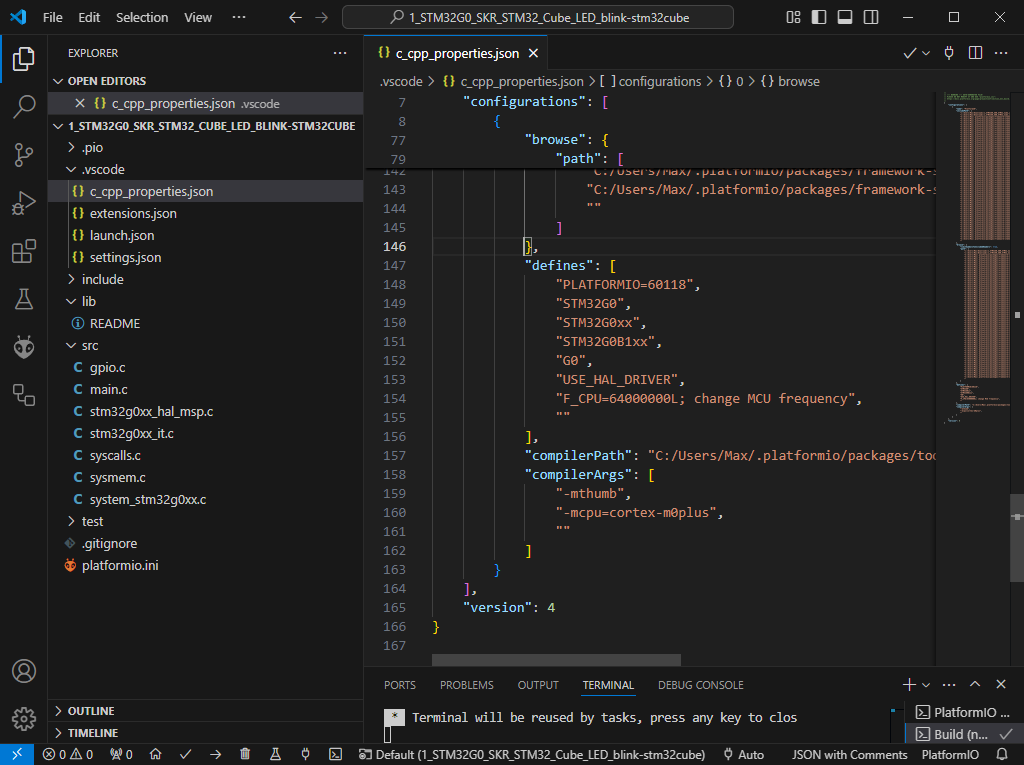The image size is (1024, 765).
Task: Open the Search view in the activity bar
Action: pyautogui.click(x=24, y=106)
